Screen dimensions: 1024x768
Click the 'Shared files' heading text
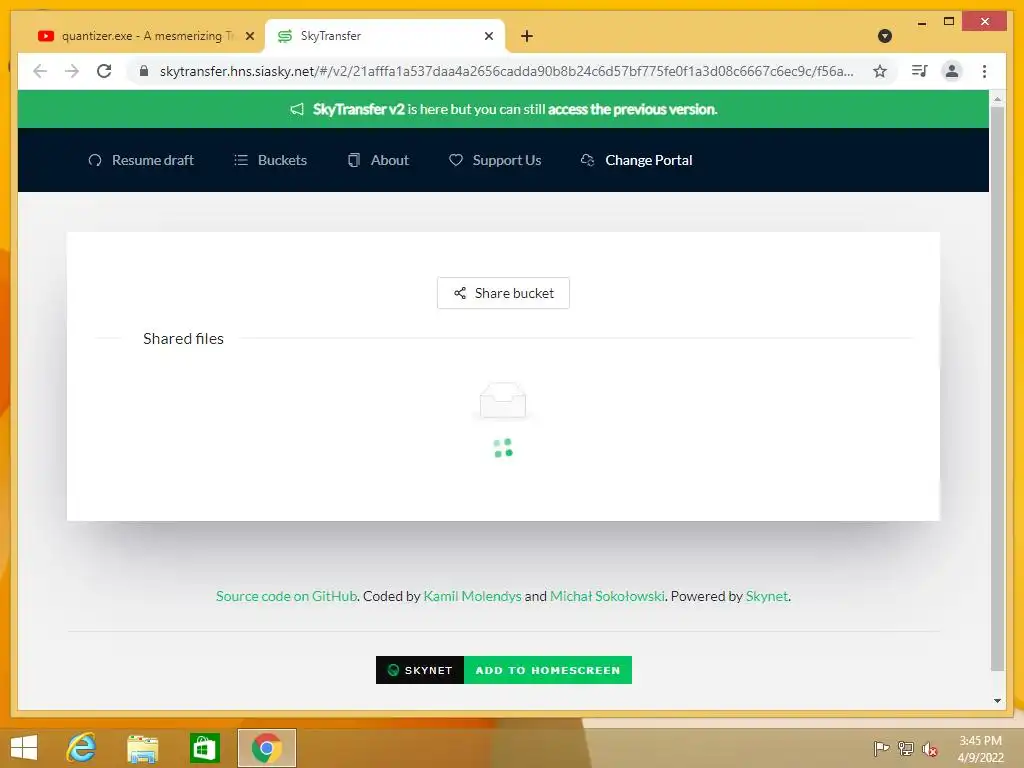coord(184,338)
